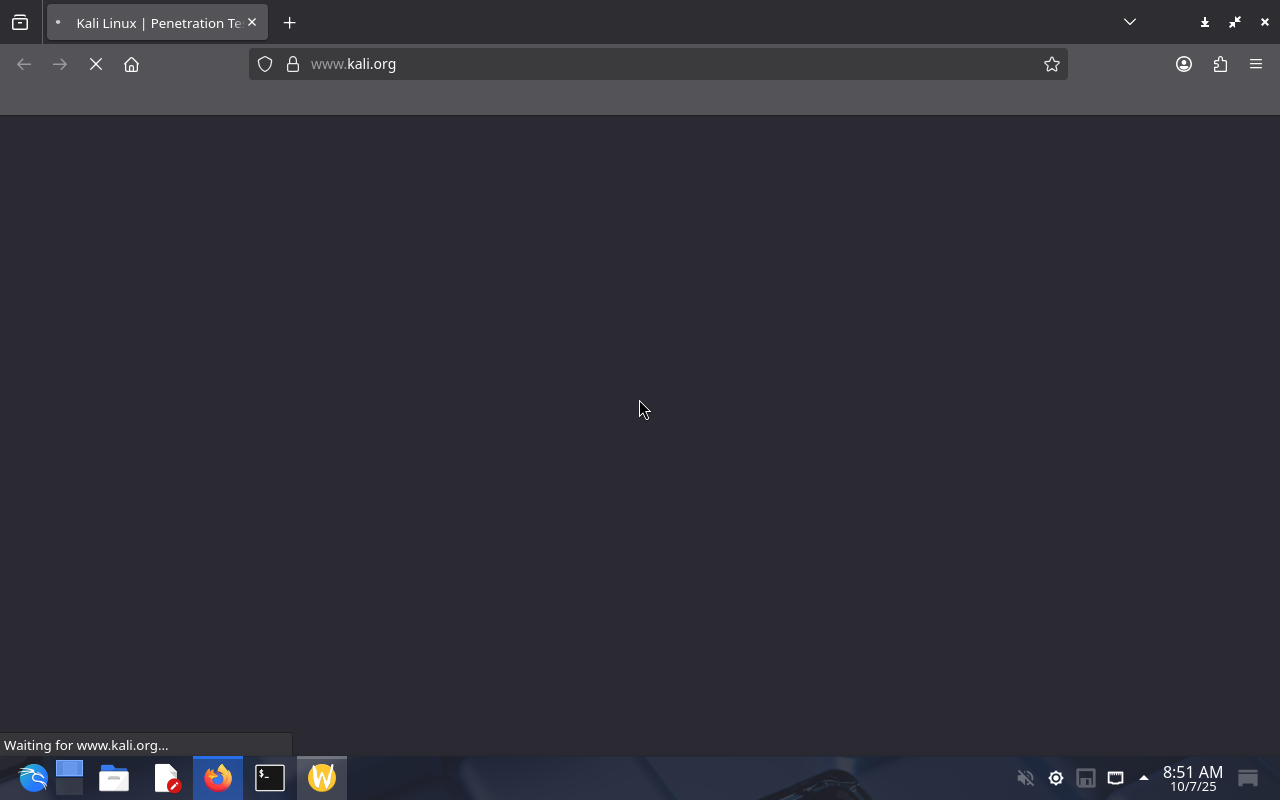Screen dimensions: 1280x800
Task: Close the Kali Linux tab
Action: click(252, 22)
